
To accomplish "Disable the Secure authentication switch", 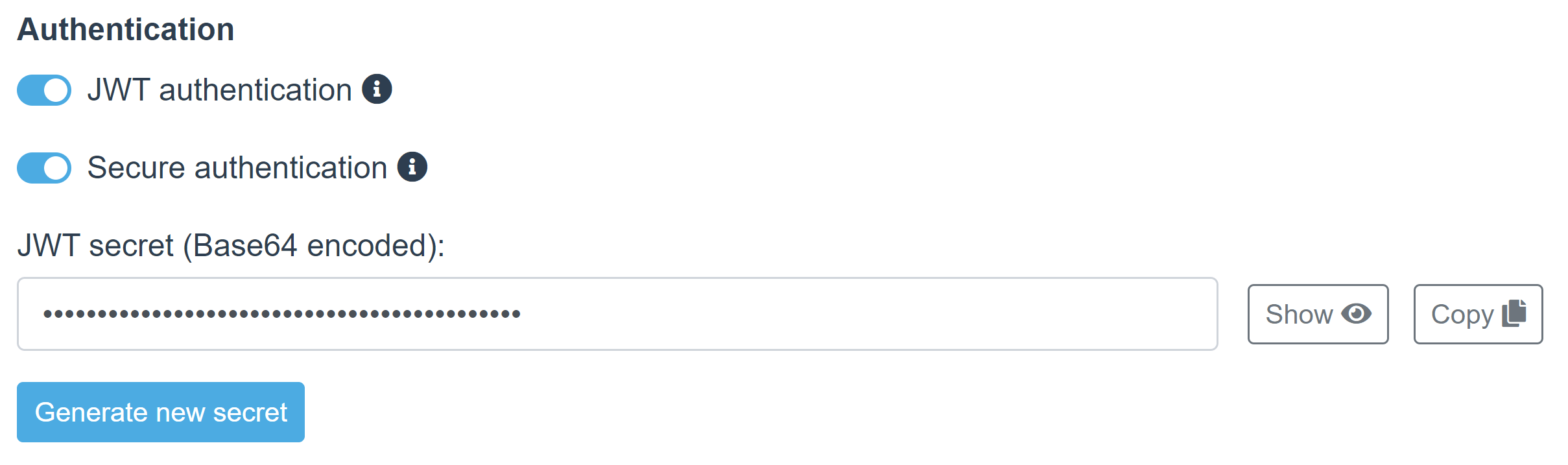I will click(x=44, y=168).
